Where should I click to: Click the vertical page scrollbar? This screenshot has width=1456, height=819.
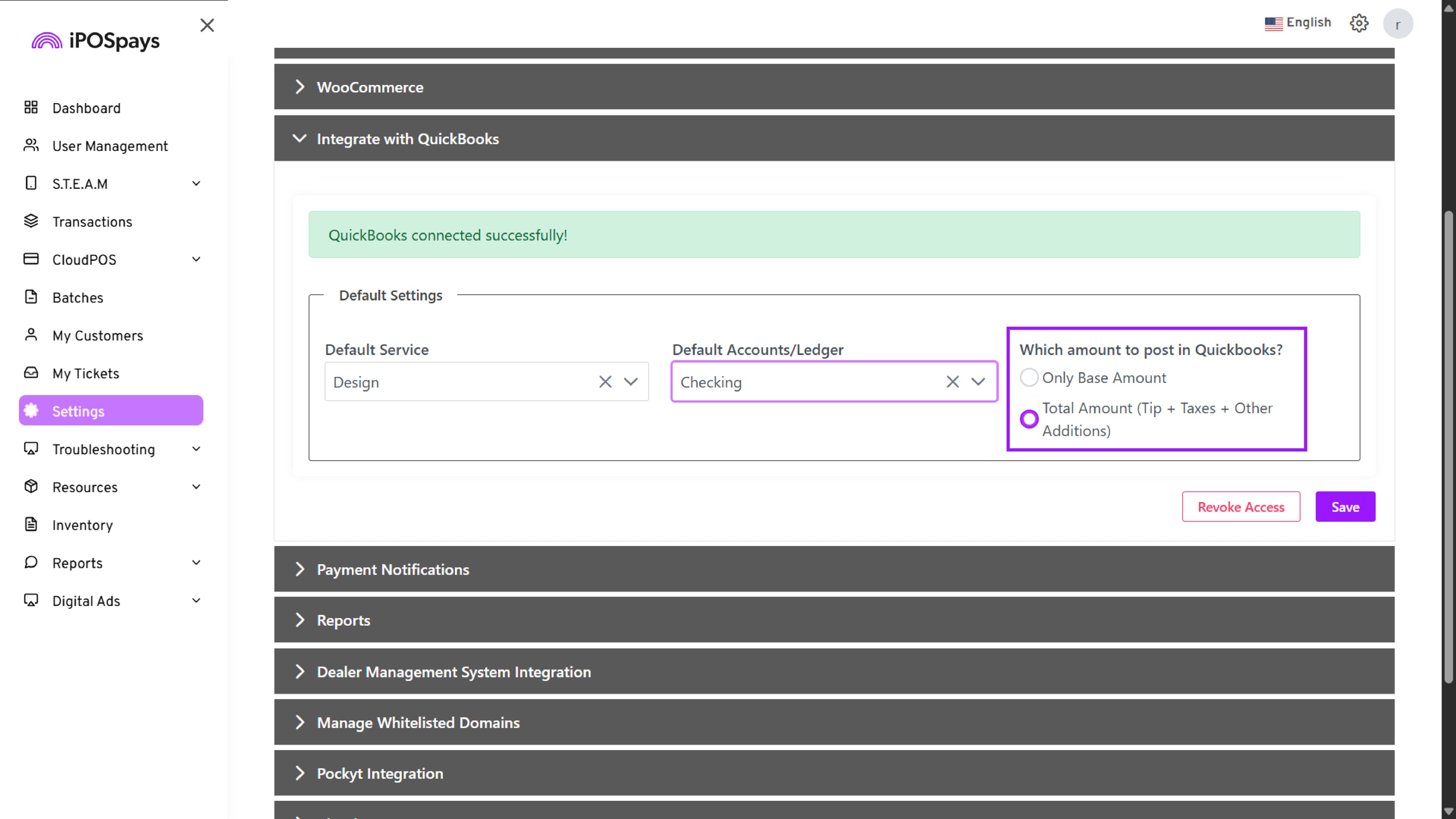point(1448,447)
